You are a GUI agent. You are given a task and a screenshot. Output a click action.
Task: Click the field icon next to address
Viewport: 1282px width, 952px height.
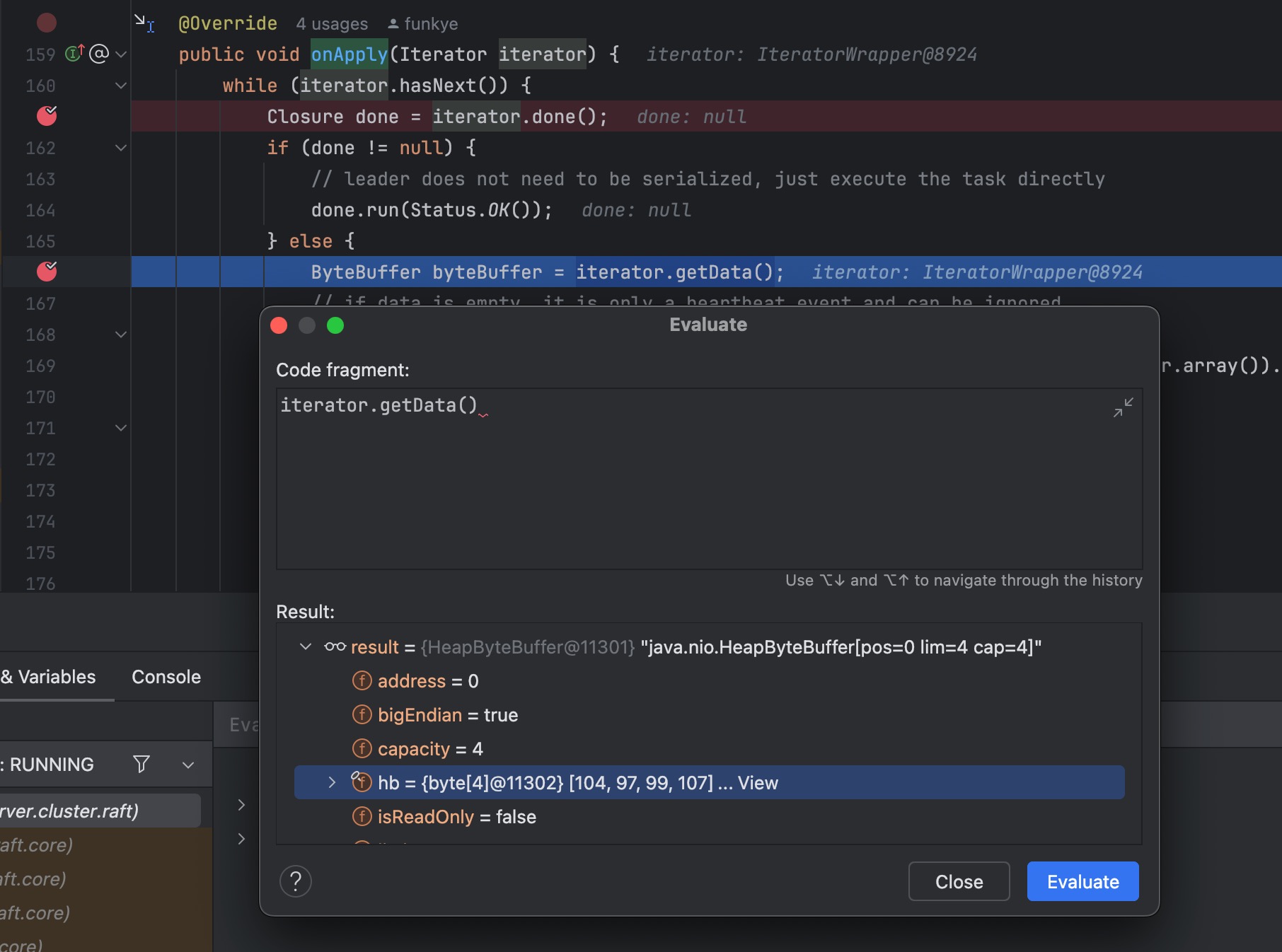pos(362,680)
